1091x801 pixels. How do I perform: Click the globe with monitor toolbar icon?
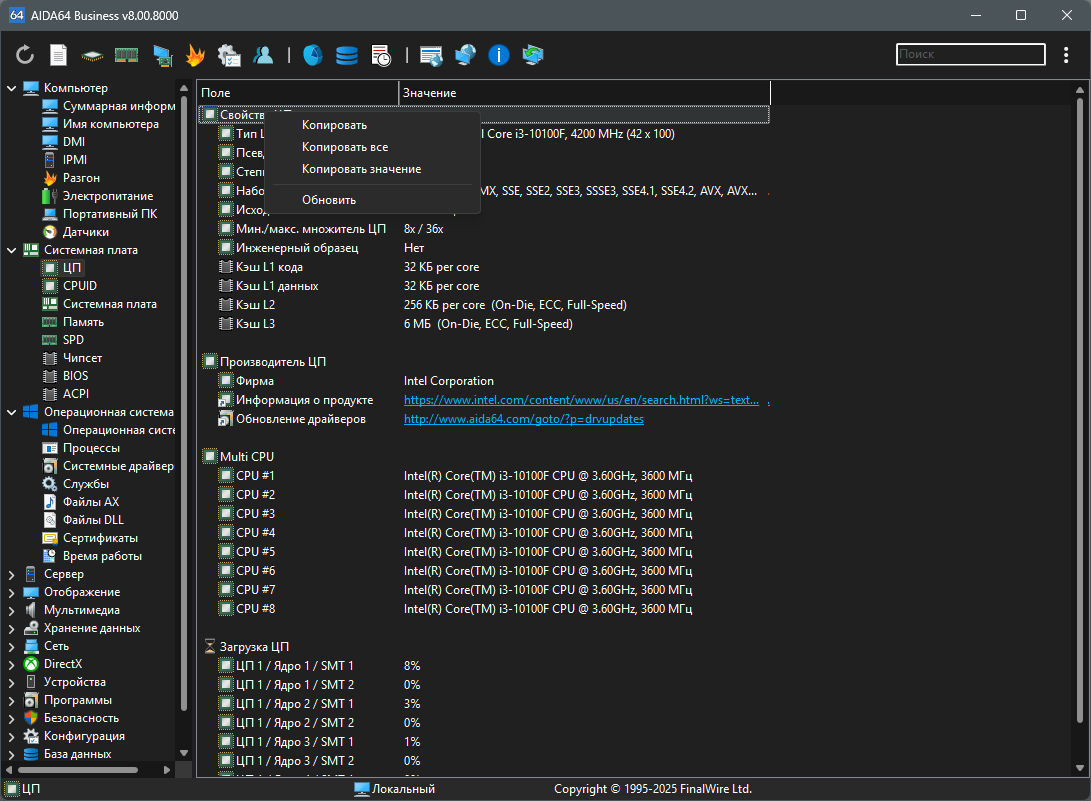coord(465,54)
